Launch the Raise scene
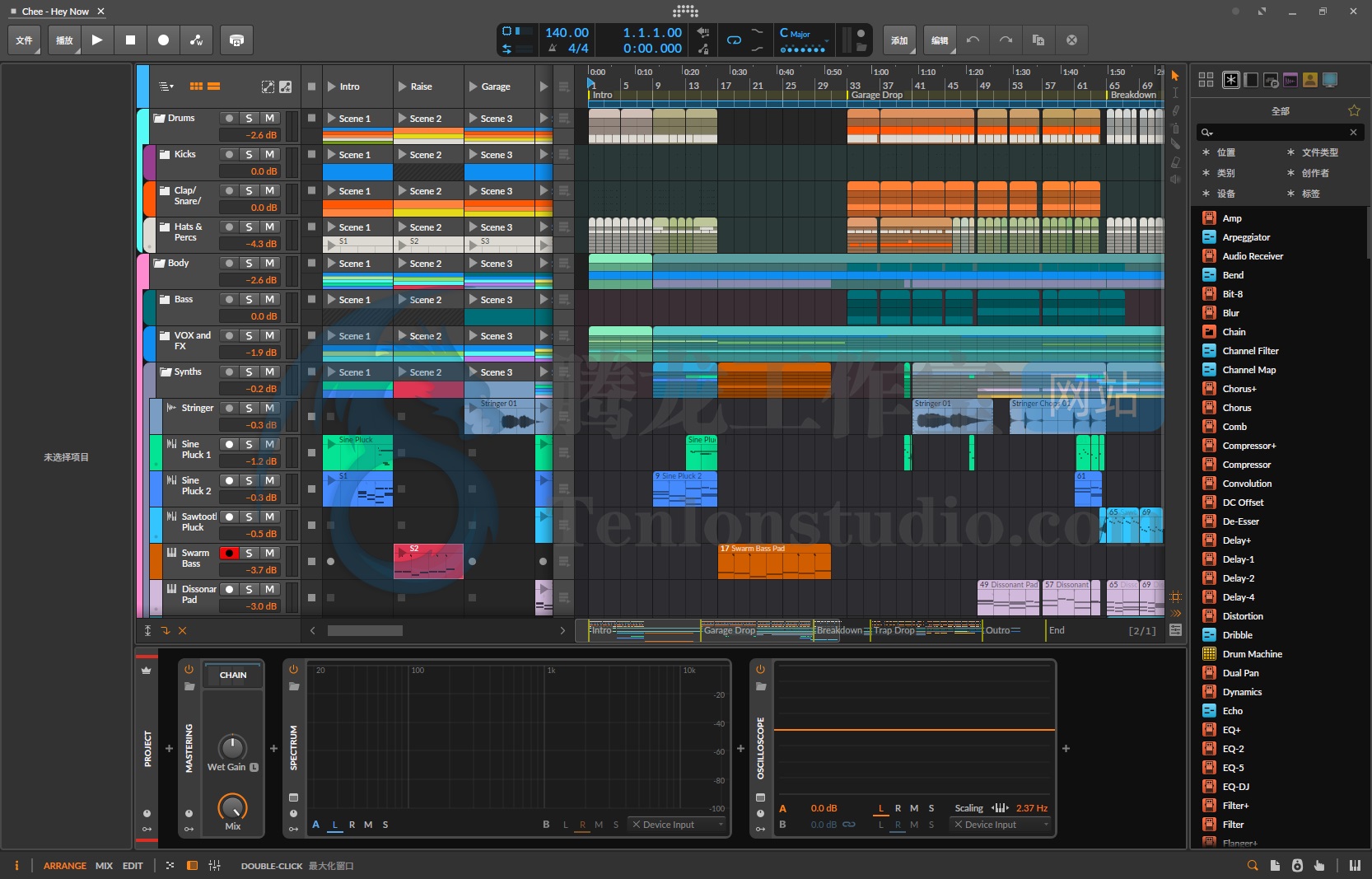The image size is (1372, 879). click(403, 86)
